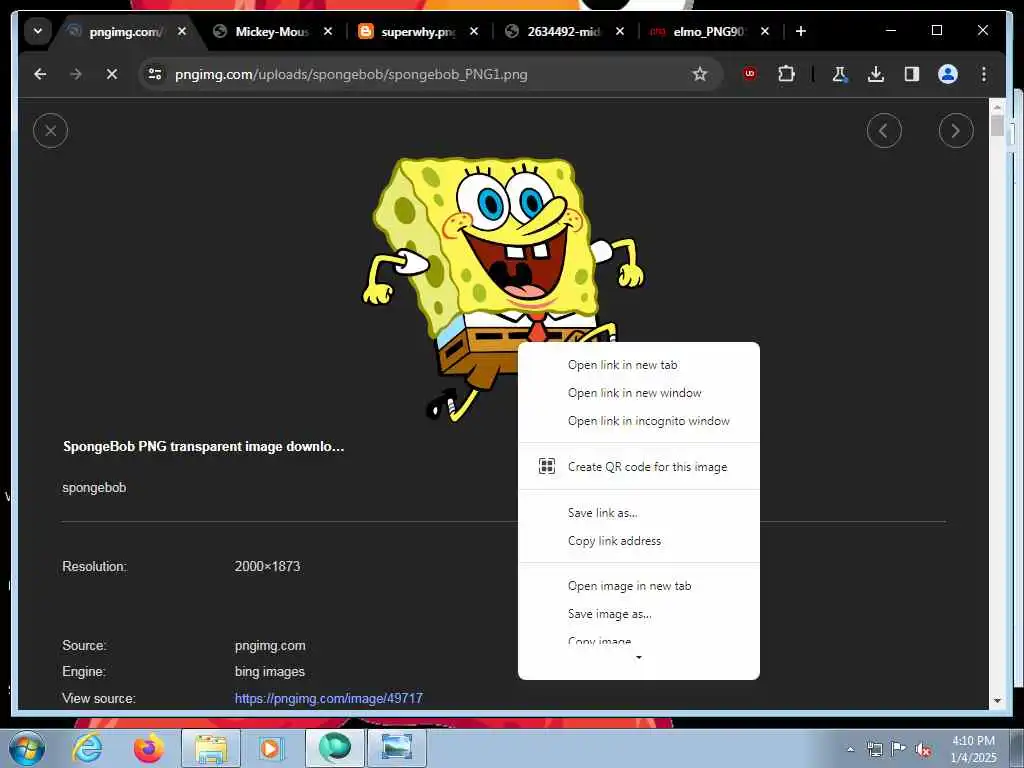The width and height of the screenshot is (1024, 768).
Task: Open the Extensions puzzle menu
Action: [x=786, y=74]
